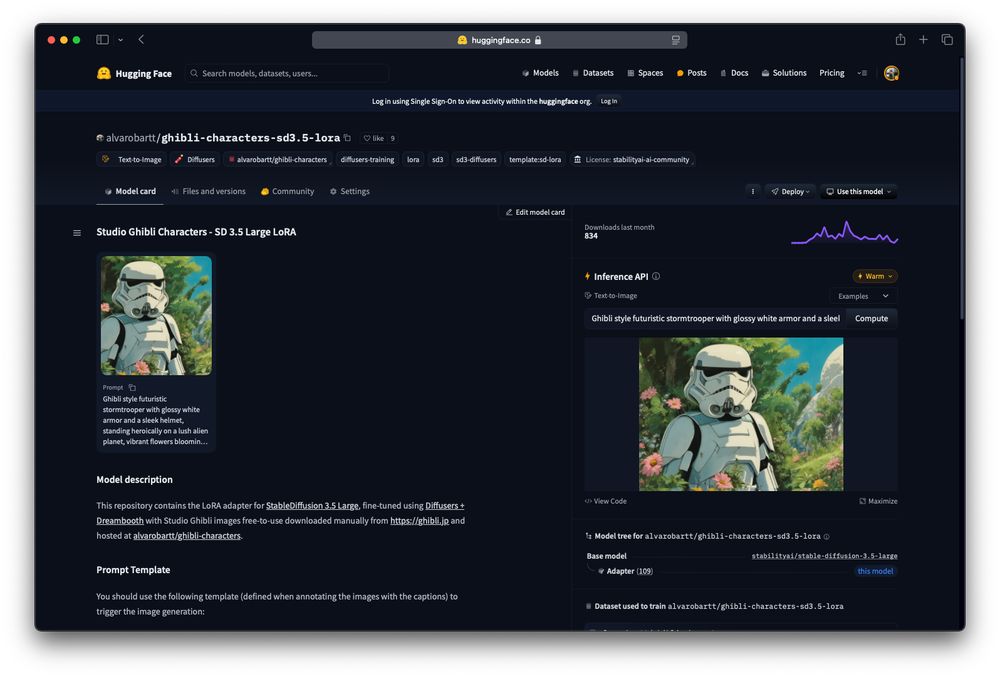Click the Edit model card button
1000x677 pixels.
tap(535, 212)
